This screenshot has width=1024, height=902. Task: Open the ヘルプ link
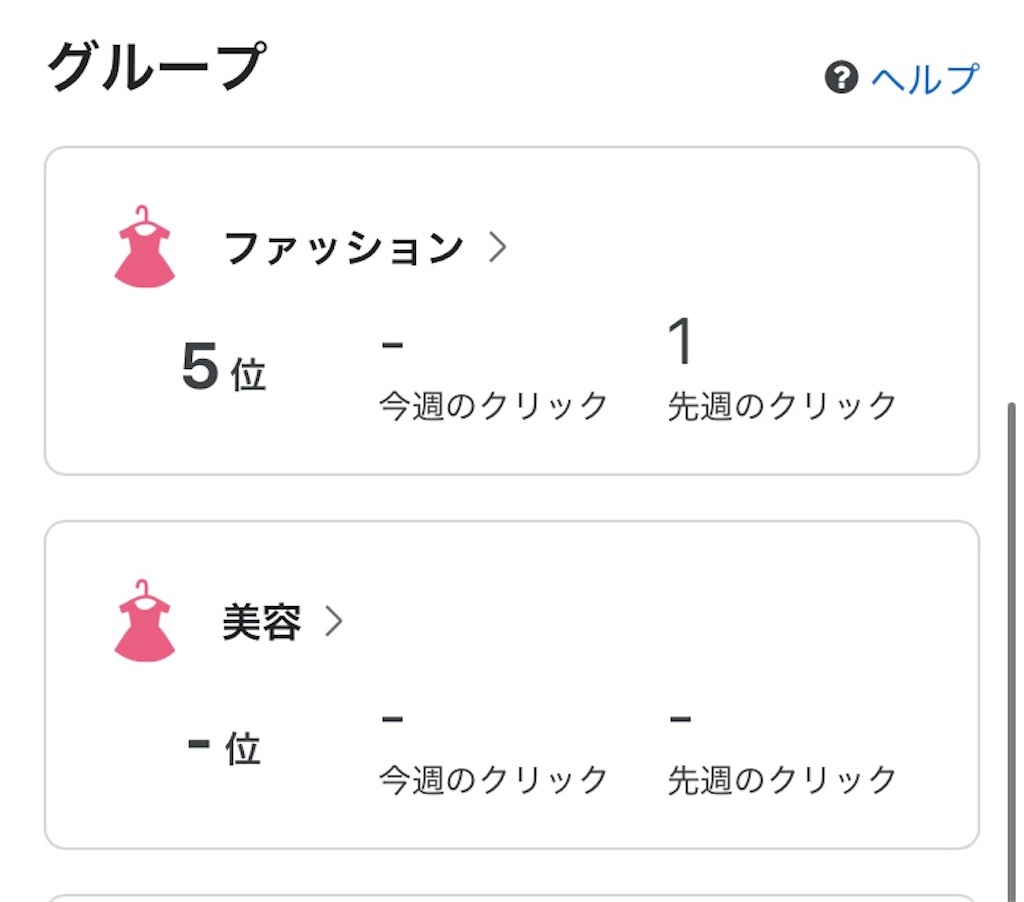pos(925,79)
